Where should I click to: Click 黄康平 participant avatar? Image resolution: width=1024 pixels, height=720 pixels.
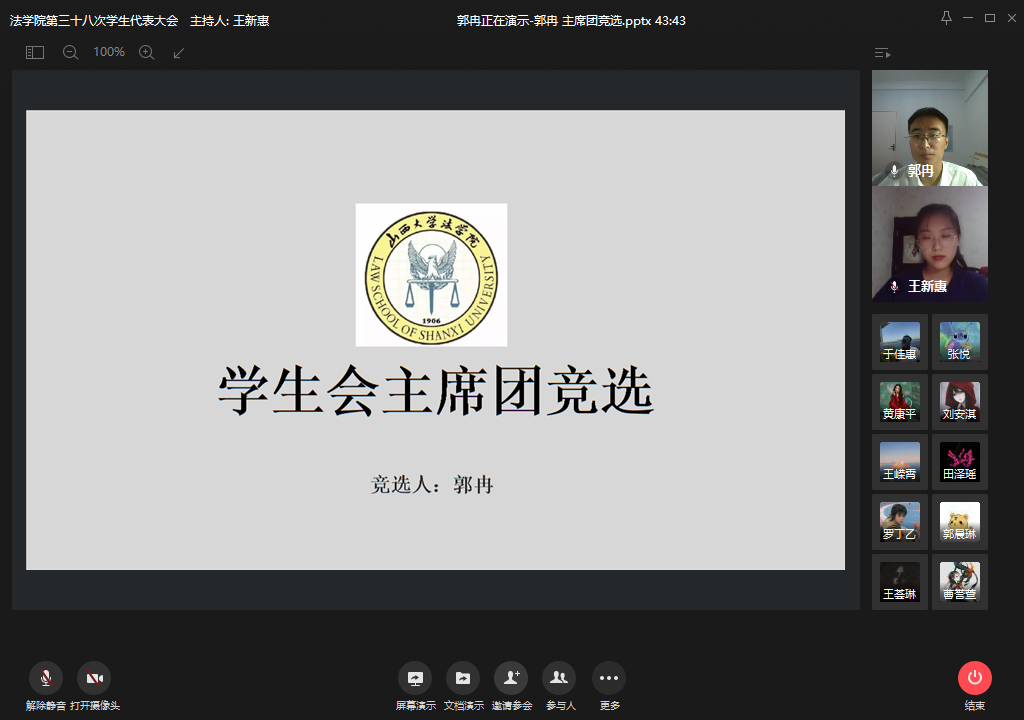tap(900, 402)
